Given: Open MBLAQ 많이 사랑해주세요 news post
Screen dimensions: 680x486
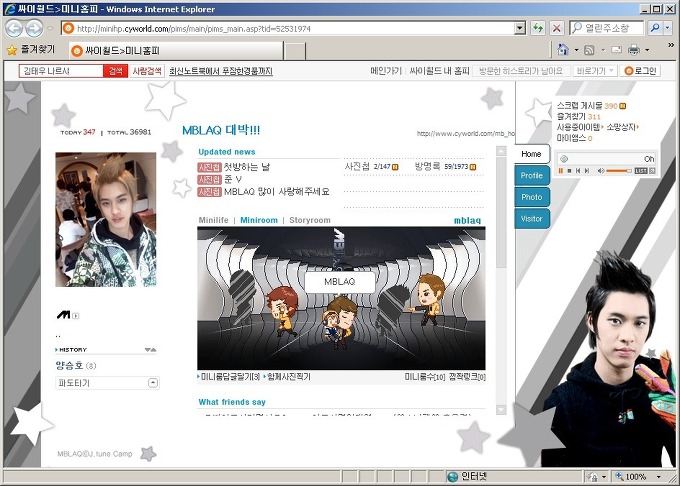Looking at the screenshot, I should point(277,192).
